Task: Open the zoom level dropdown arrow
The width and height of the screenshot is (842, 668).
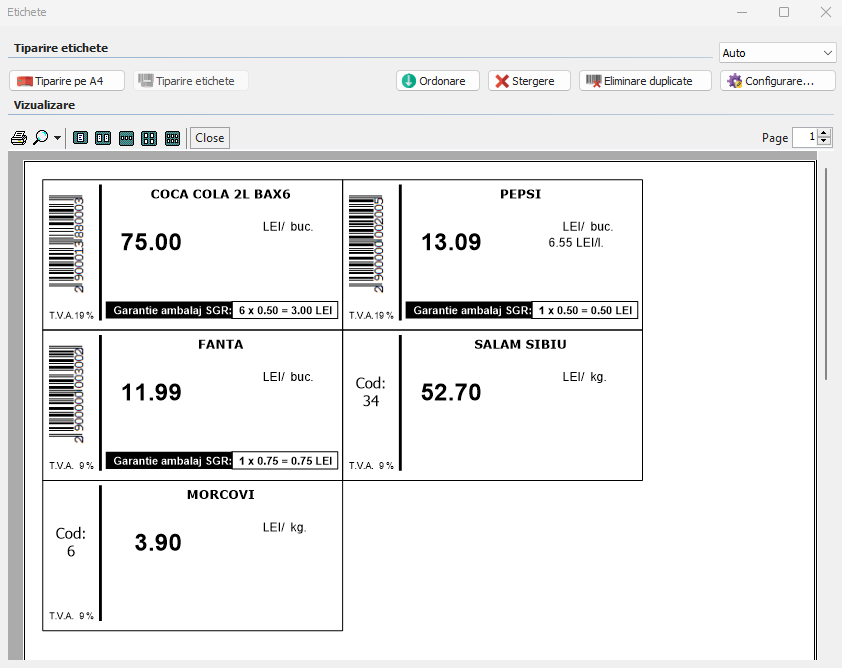Action: click(x=57, y=138)
